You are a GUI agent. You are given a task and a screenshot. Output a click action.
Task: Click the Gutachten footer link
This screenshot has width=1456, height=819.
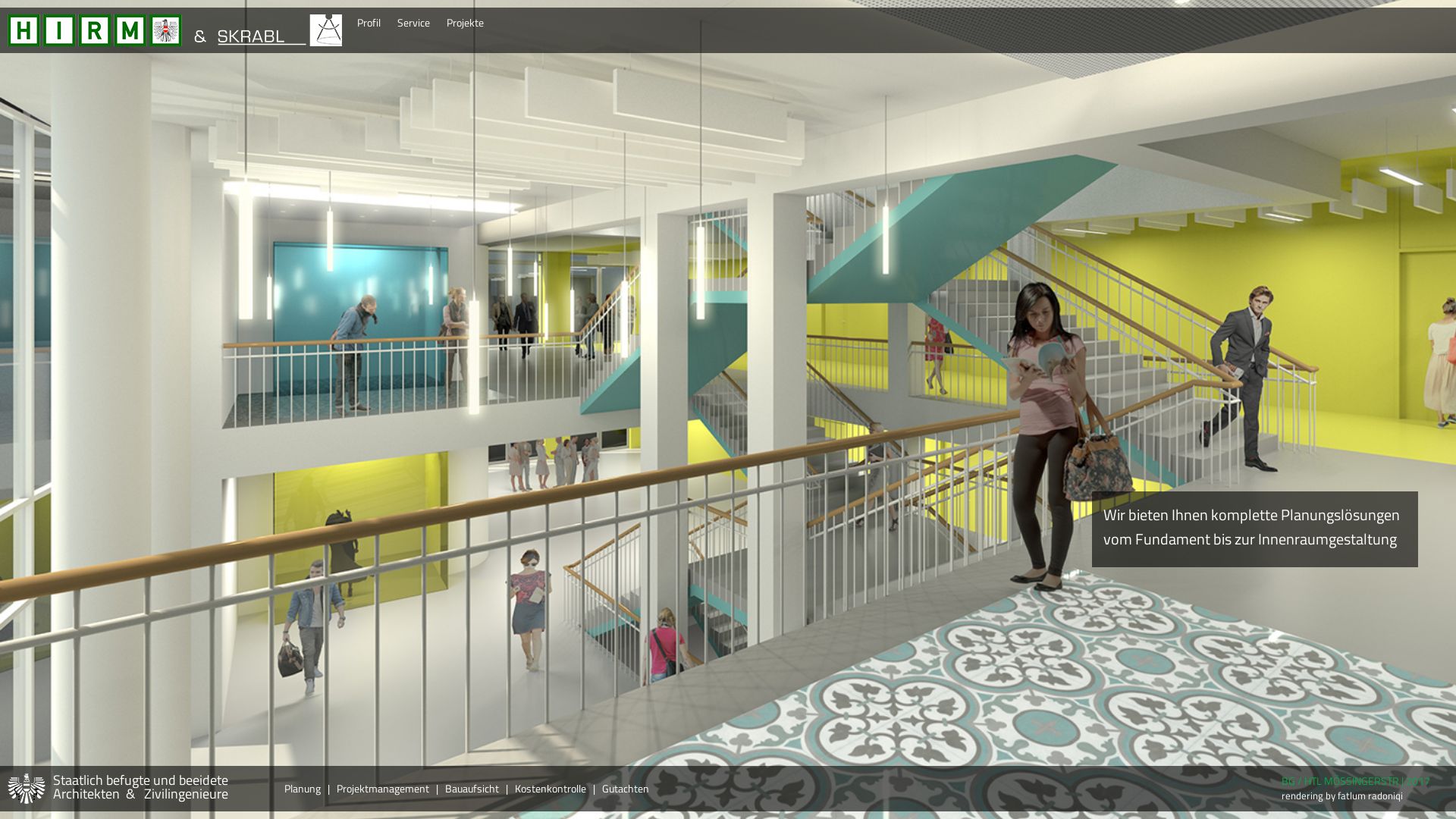coord(626,789)
